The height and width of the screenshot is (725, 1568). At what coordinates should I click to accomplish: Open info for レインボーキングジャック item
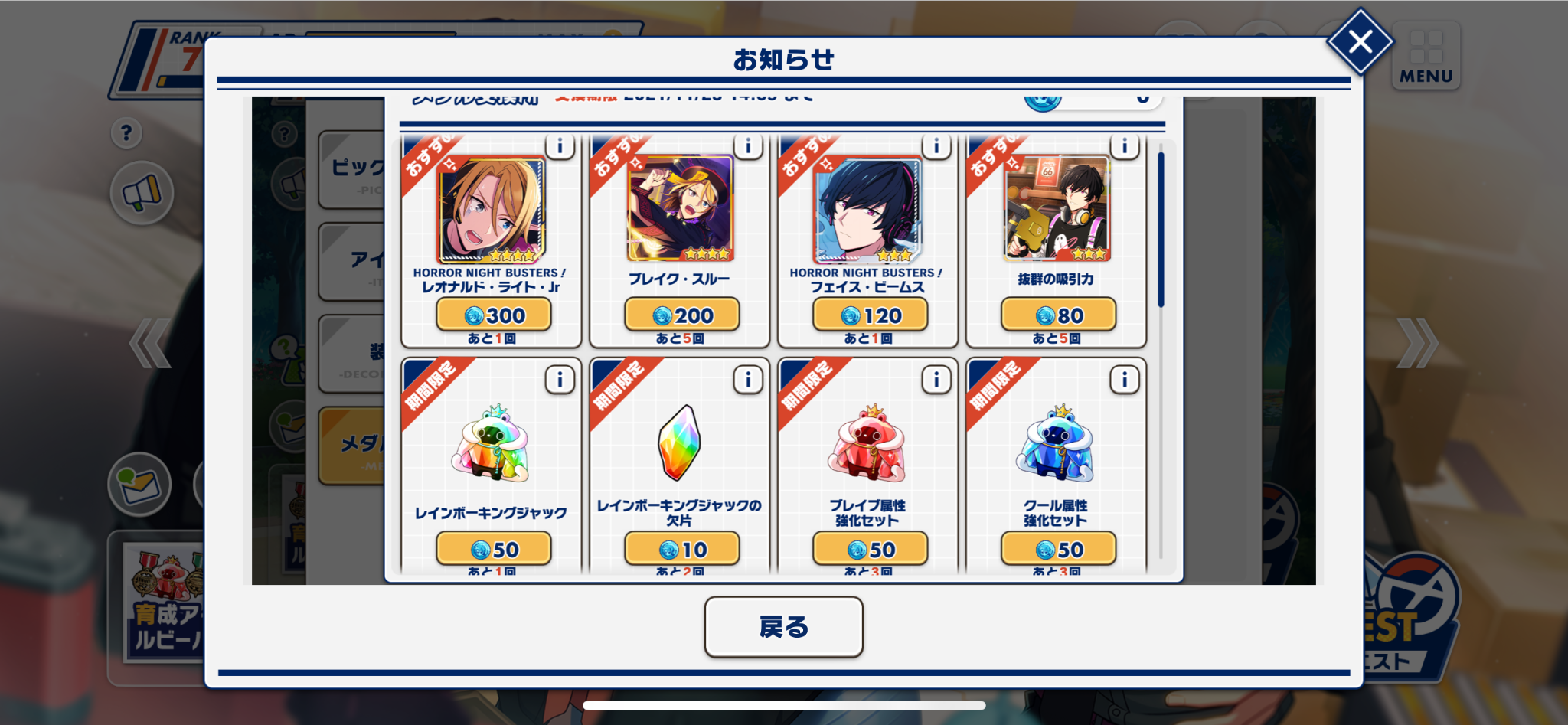560,379
